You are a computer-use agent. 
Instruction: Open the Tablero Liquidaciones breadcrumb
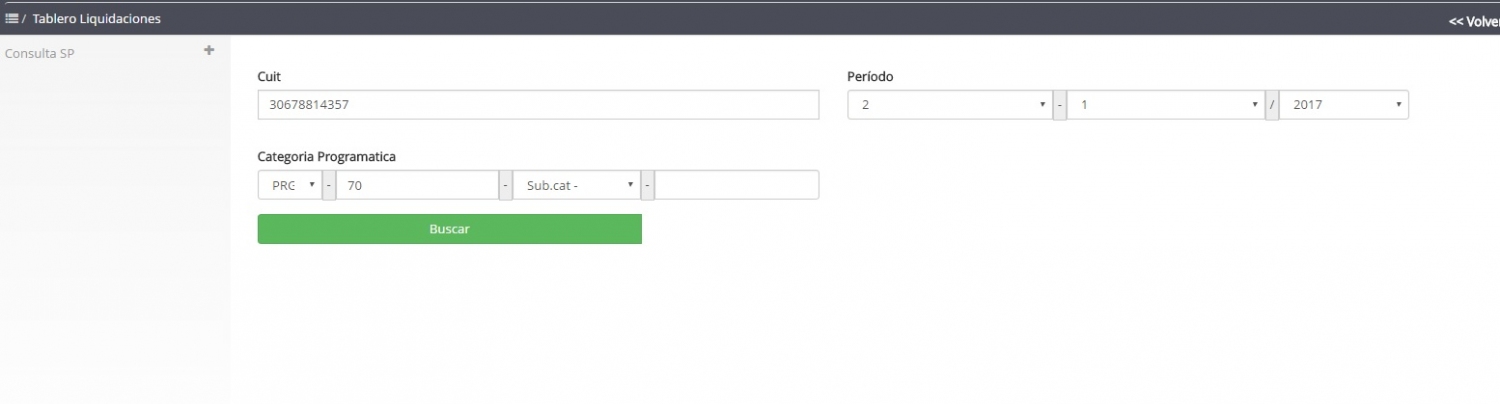tap(96, 19)
